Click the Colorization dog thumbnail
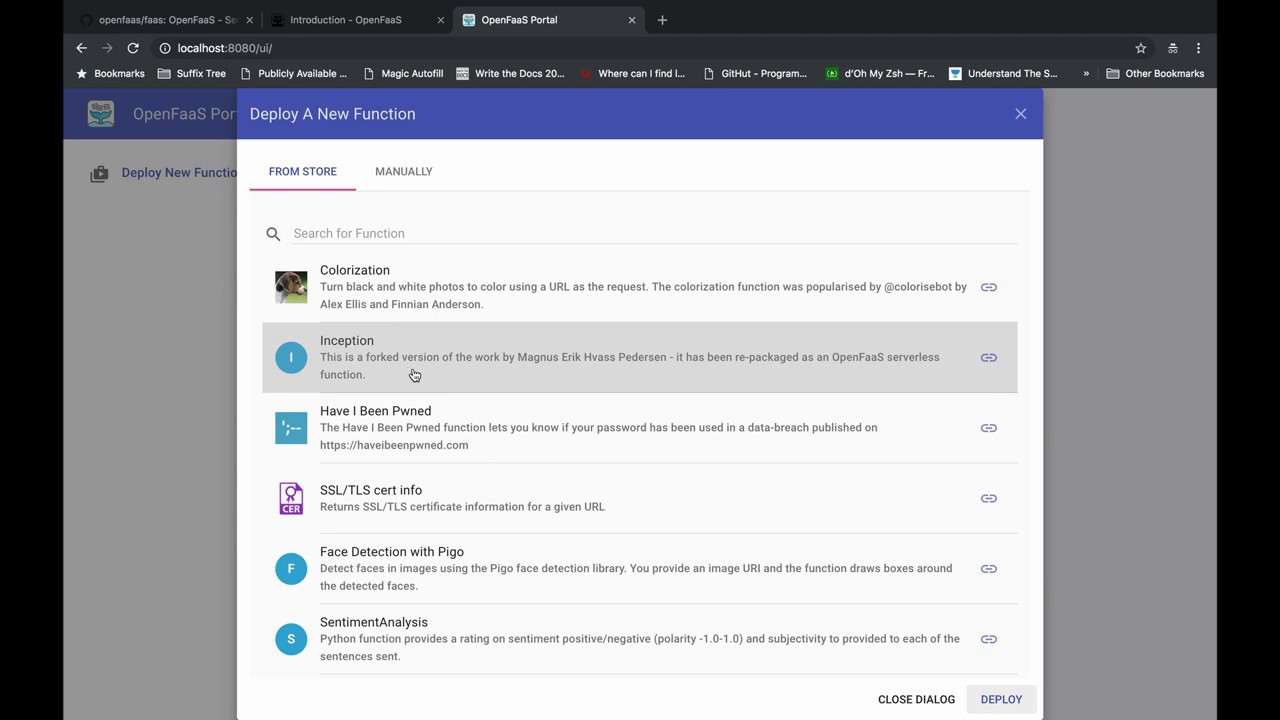1280x720 pixels. (291, 287)
